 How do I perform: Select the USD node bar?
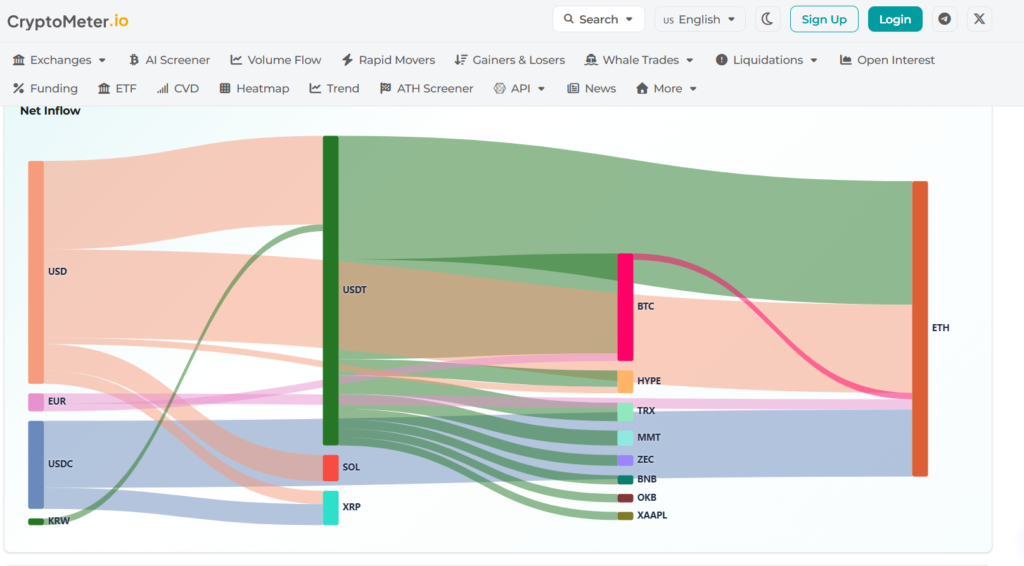coord(36,272)
